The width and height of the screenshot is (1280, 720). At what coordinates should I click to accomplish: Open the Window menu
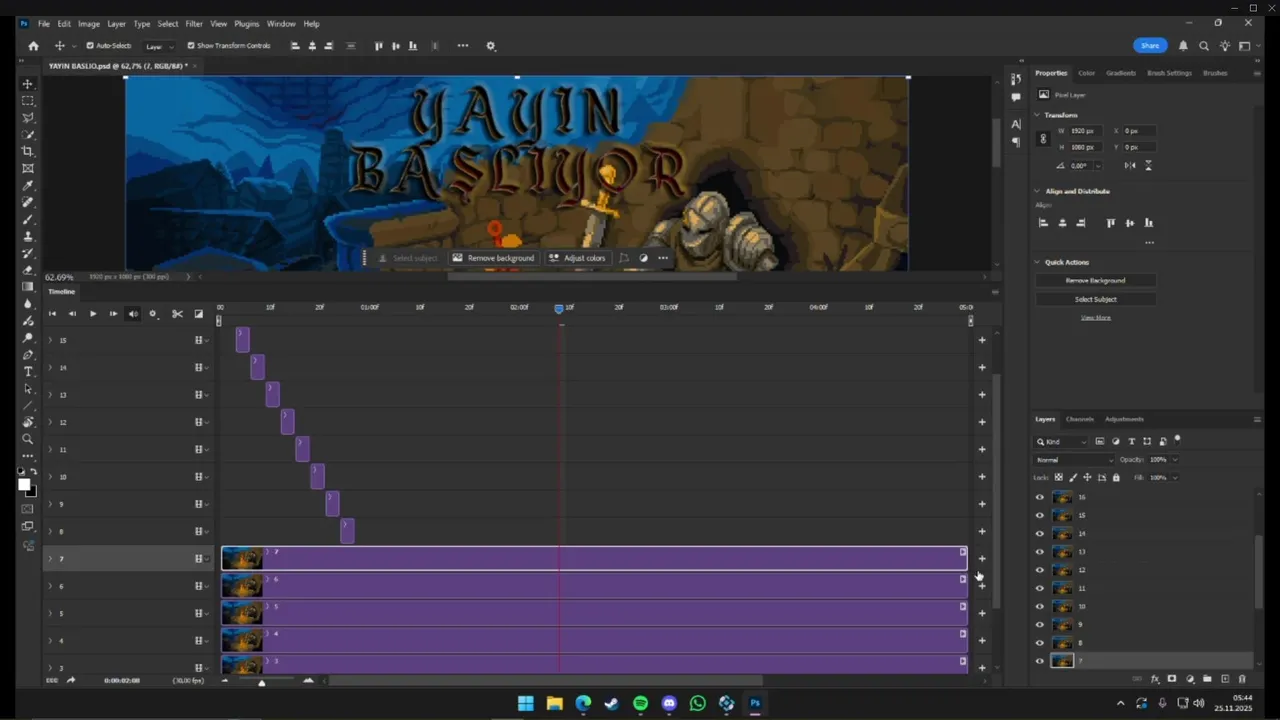[x=281, y=24]
